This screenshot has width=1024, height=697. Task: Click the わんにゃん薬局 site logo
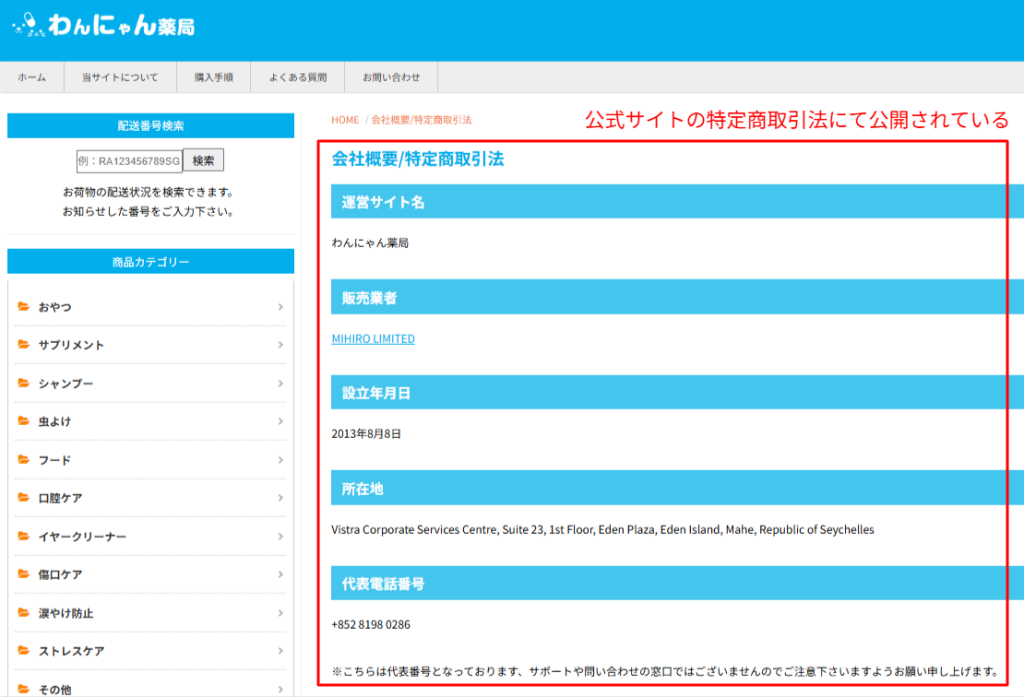[x=103, y=25]
